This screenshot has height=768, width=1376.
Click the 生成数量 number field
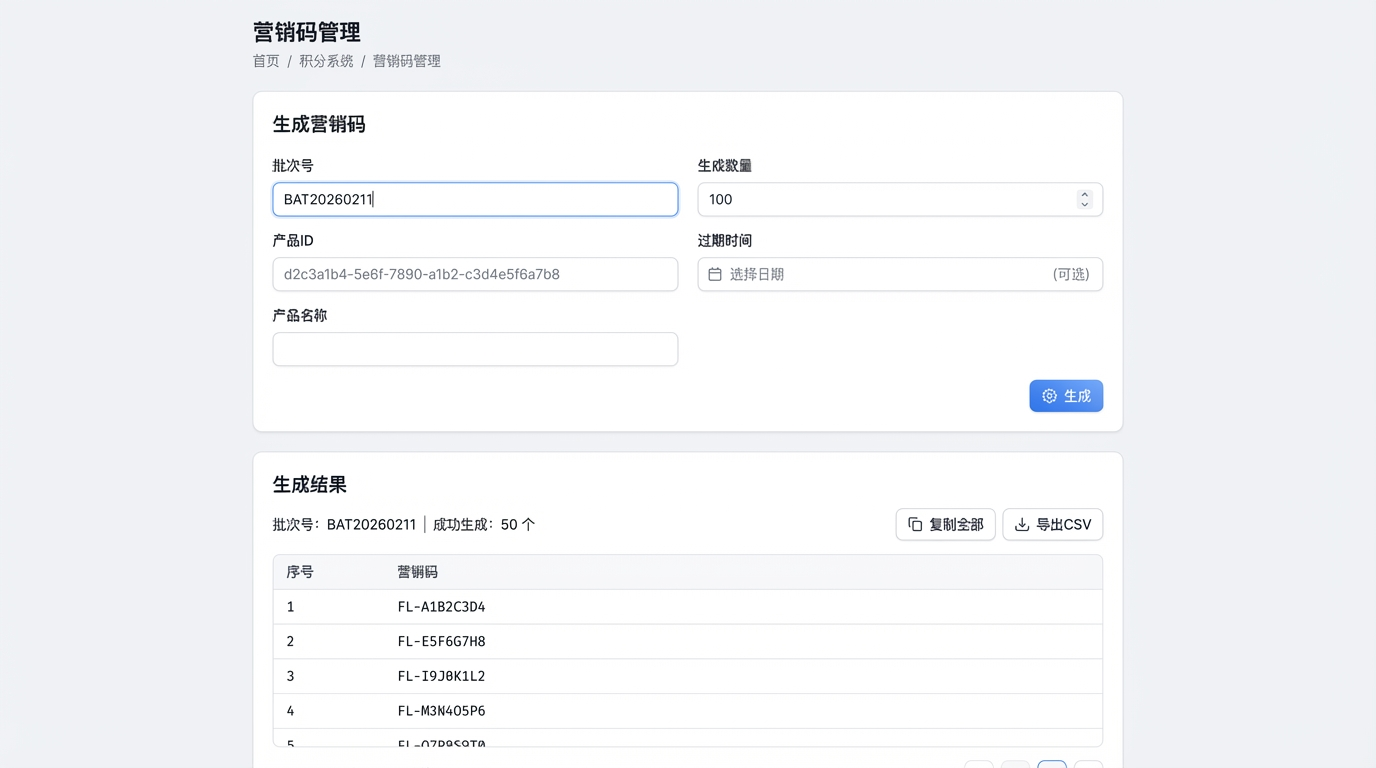tap(885, 199)
